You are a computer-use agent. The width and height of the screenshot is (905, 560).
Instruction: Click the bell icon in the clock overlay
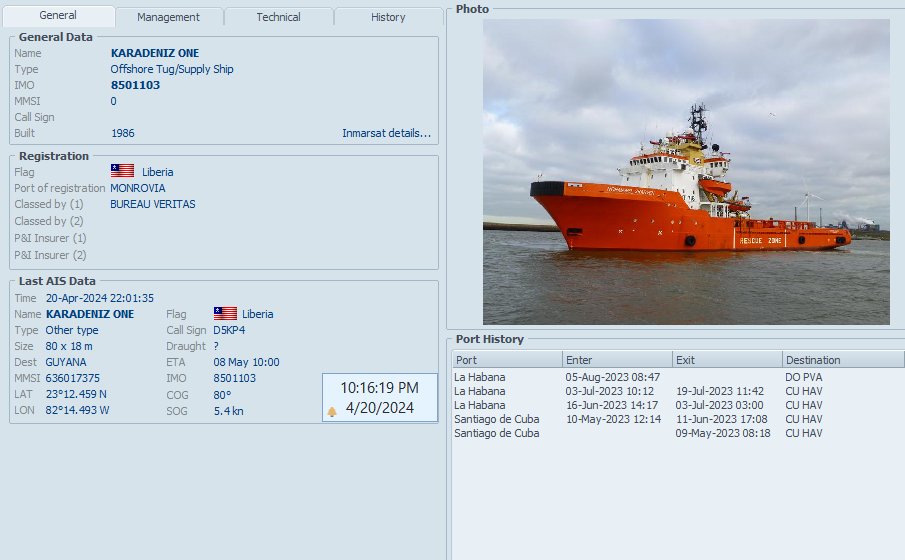click(332, 412)
